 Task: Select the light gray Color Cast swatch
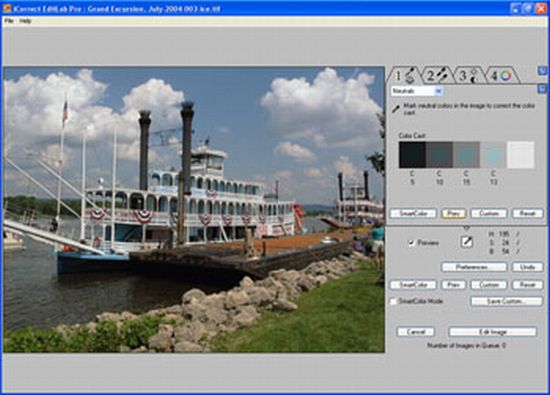493,155
